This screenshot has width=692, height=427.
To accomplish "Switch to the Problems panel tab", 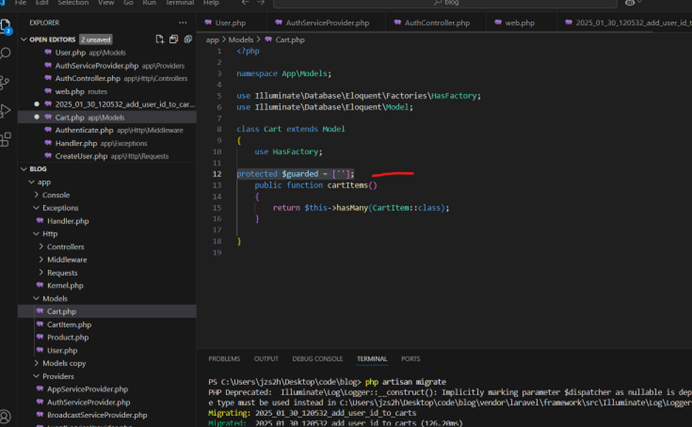I will click(x=224, y=359).
